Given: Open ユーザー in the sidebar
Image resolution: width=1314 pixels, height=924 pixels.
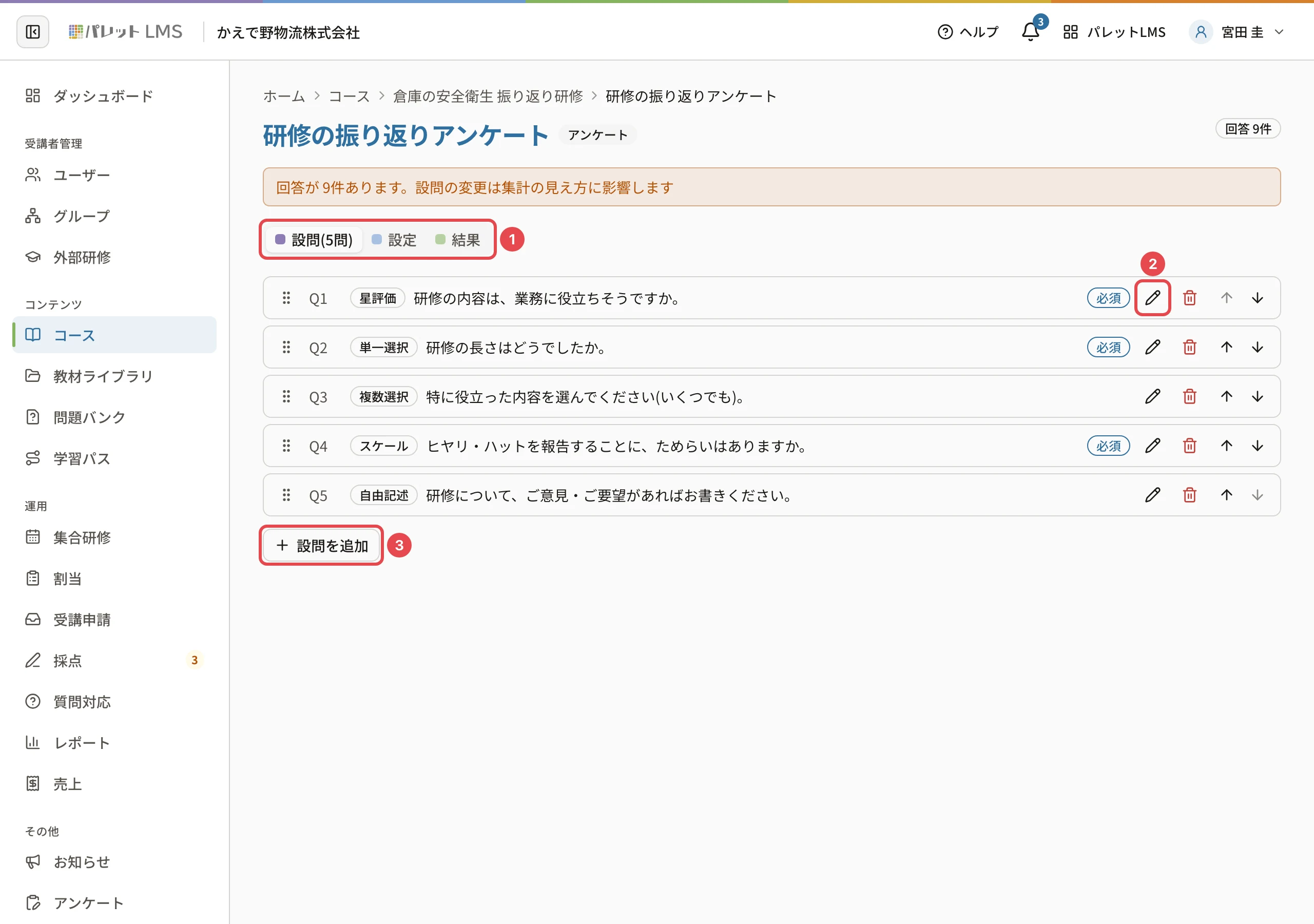Looking at the screenshot, I should 114,175.
